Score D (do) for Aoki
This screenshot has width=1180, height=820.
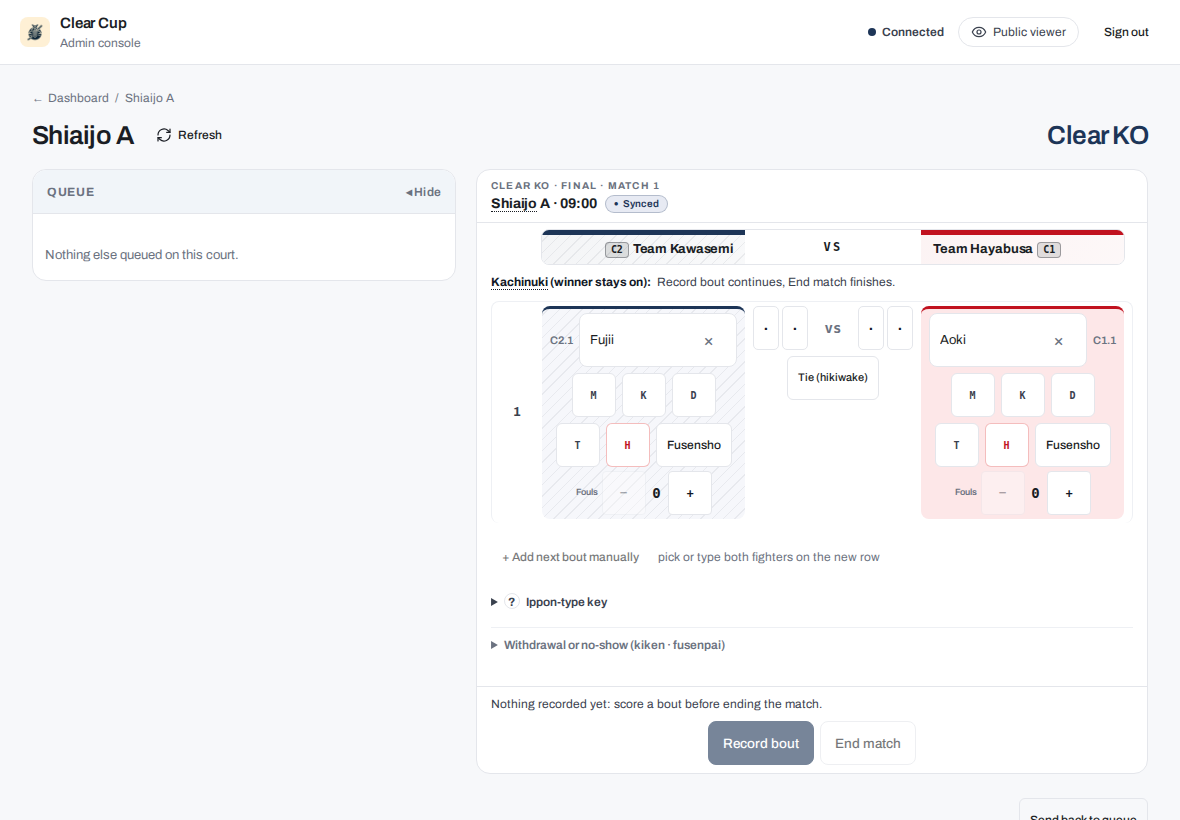1072,395
